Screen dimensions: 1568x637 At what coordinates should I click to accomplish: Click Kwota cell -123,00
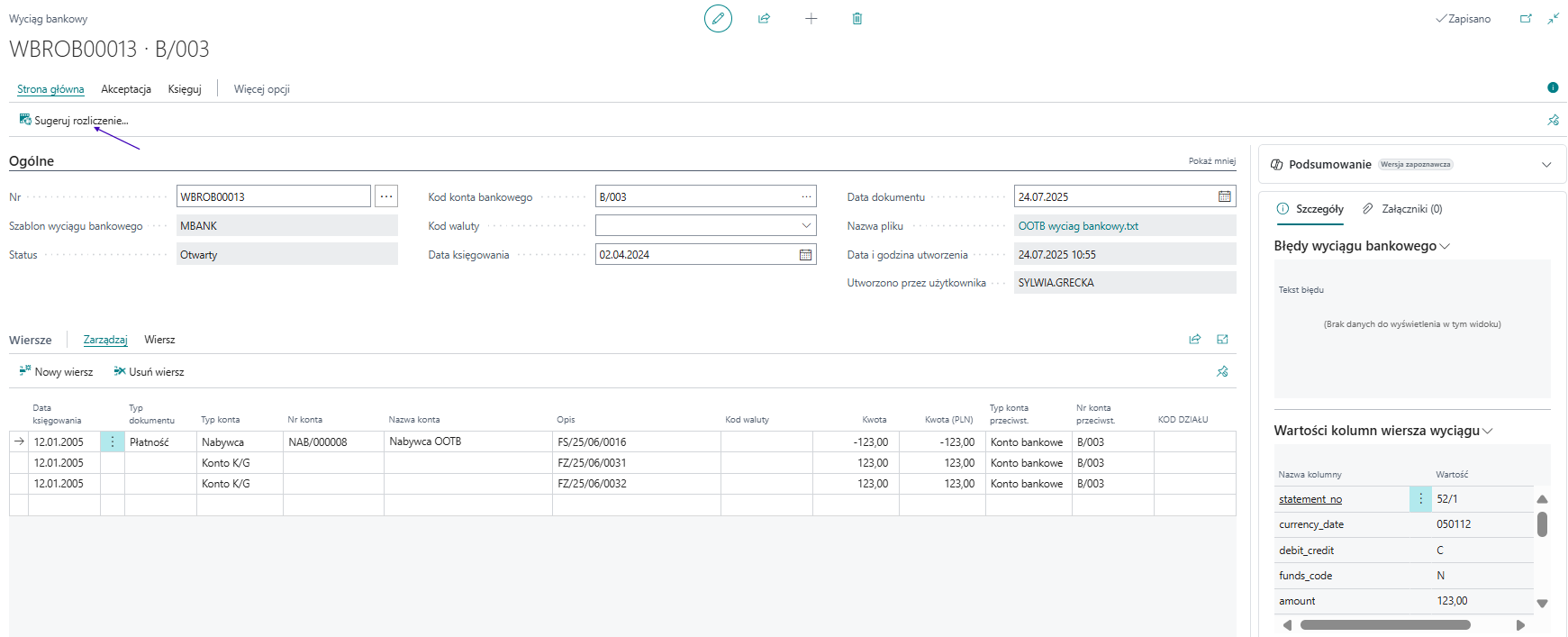(856, 442)
